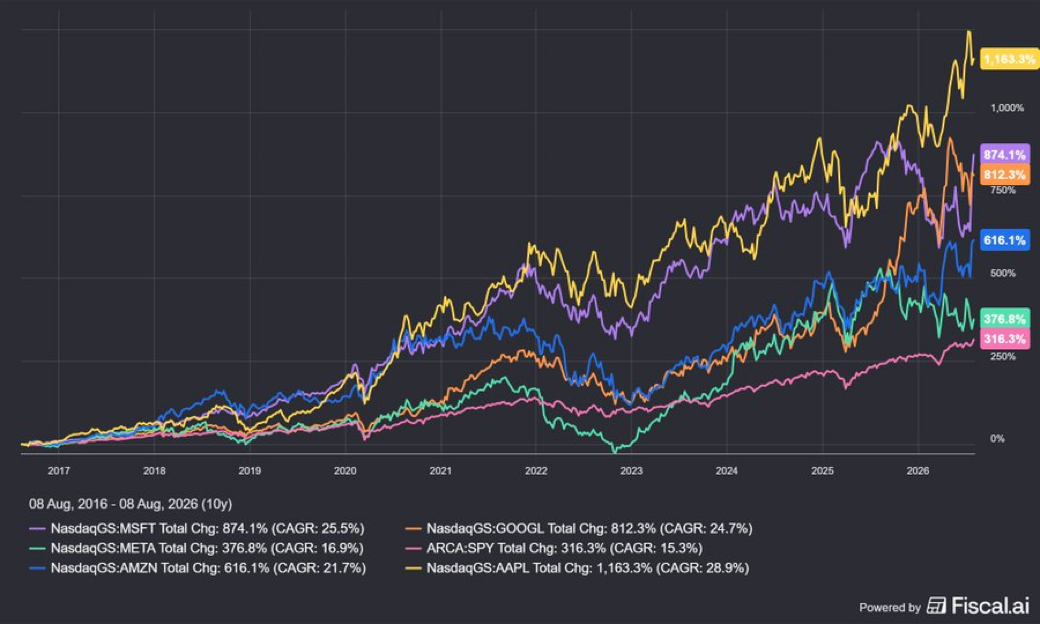Image resolution: width=1040 pixels, height=624 pixels.
Task: Click the 2025 x-axis label
Action: click(822, 471)
